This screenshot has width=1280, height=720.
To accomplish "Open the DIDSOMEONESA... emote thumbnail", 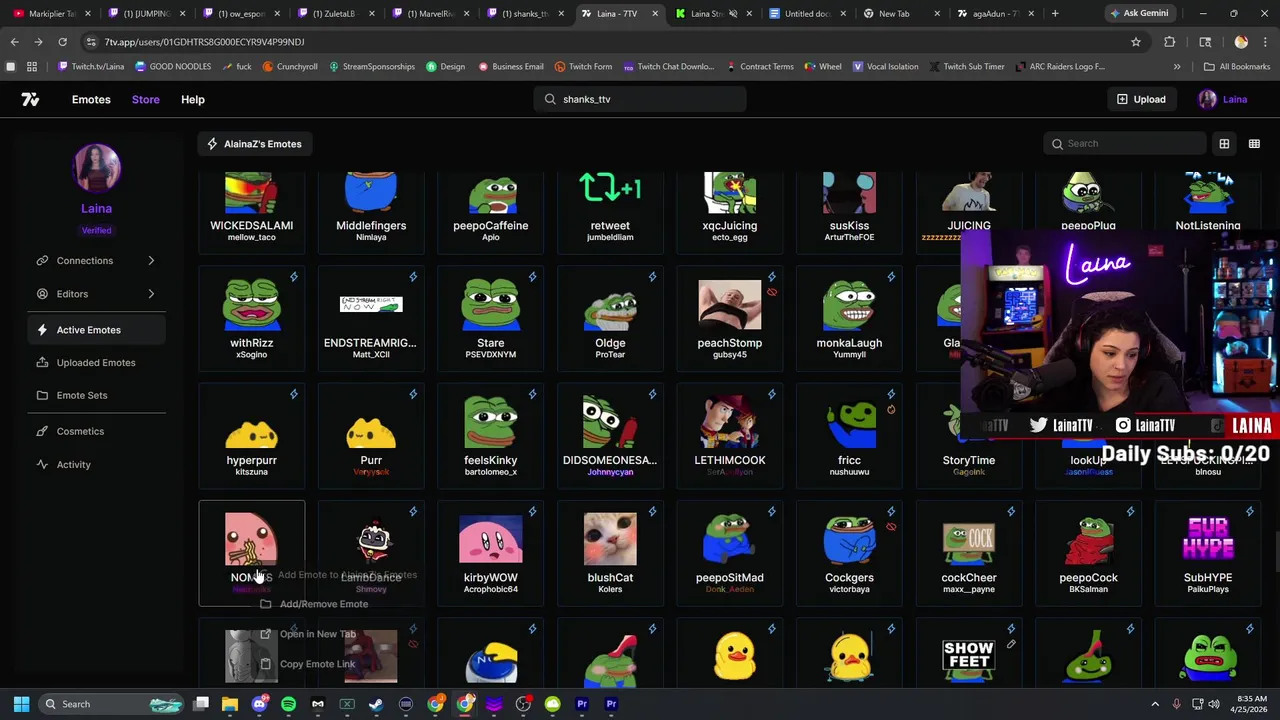I will (610, 422).
